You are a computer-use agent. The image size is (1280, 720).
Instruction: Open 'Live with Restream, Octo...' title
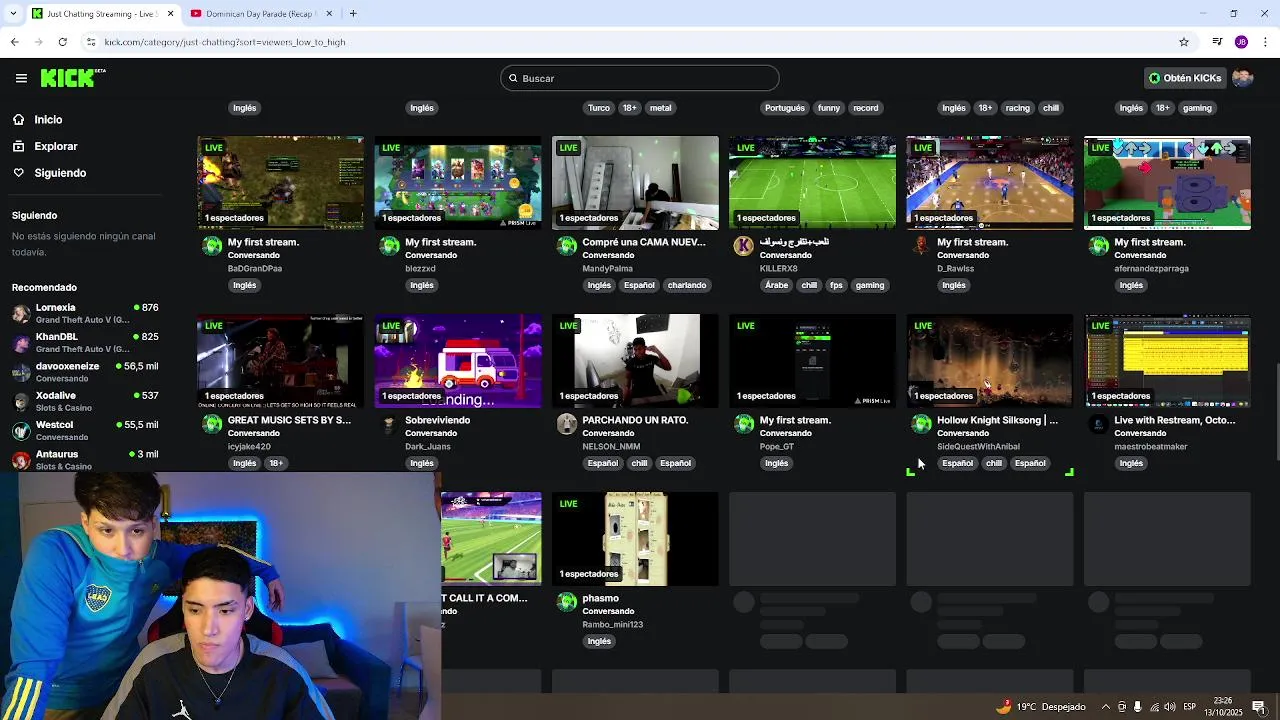click(1174, 420)
